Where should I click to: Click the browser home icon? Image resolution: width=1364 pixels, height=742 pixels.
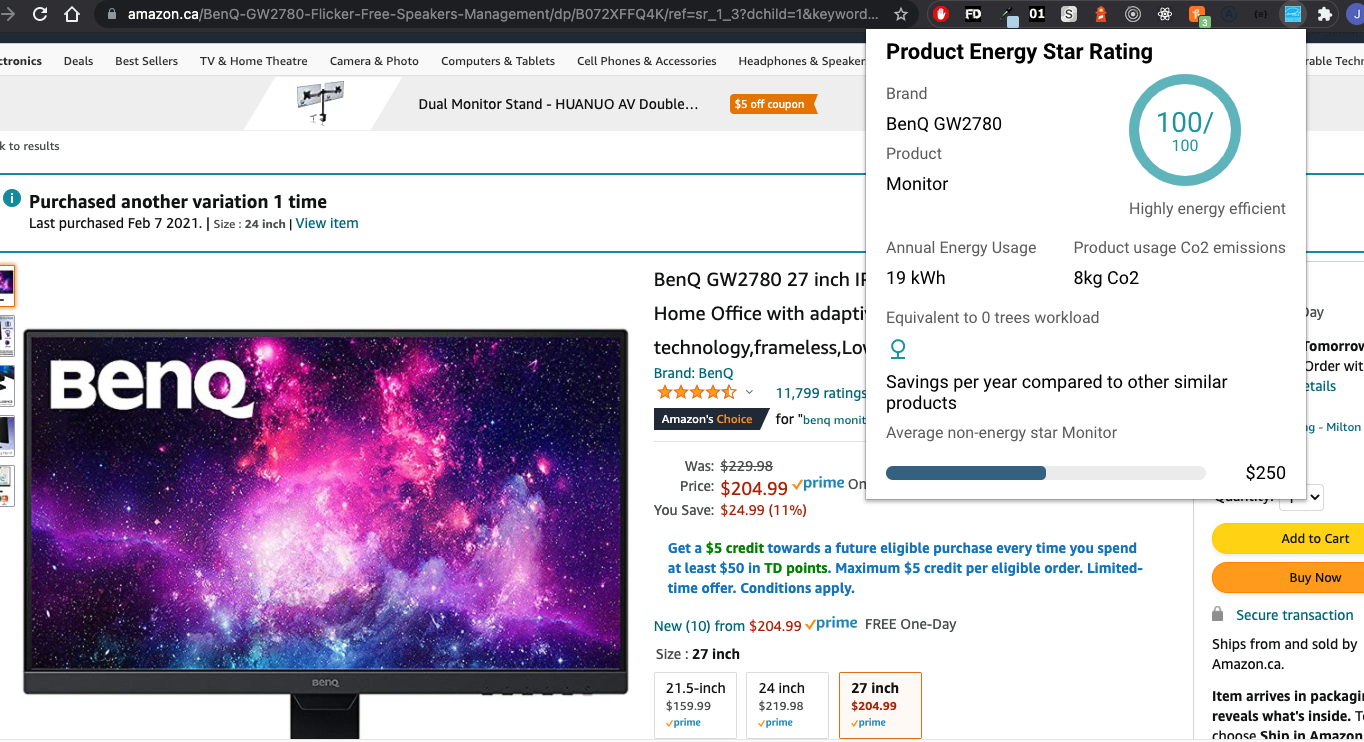(x=72, y=14)
